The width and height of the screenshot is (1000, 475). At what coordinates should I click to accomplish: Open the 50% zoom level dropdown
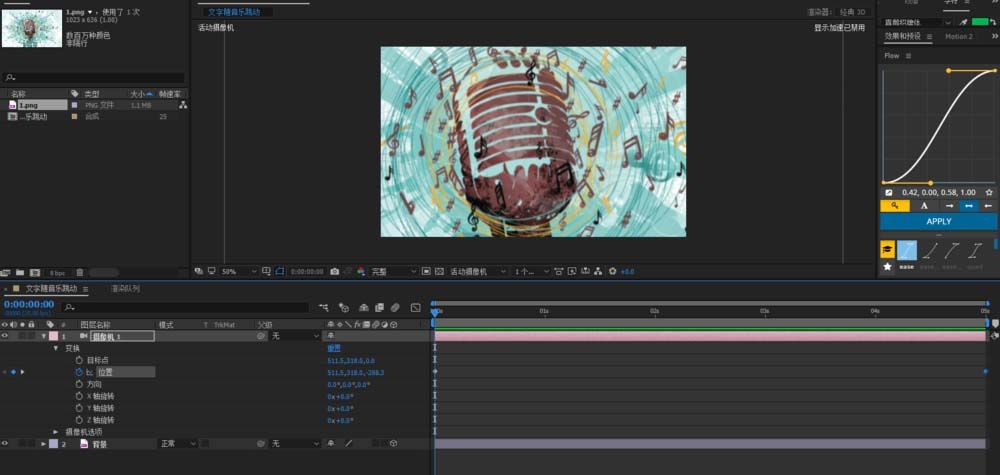point(238,271)
